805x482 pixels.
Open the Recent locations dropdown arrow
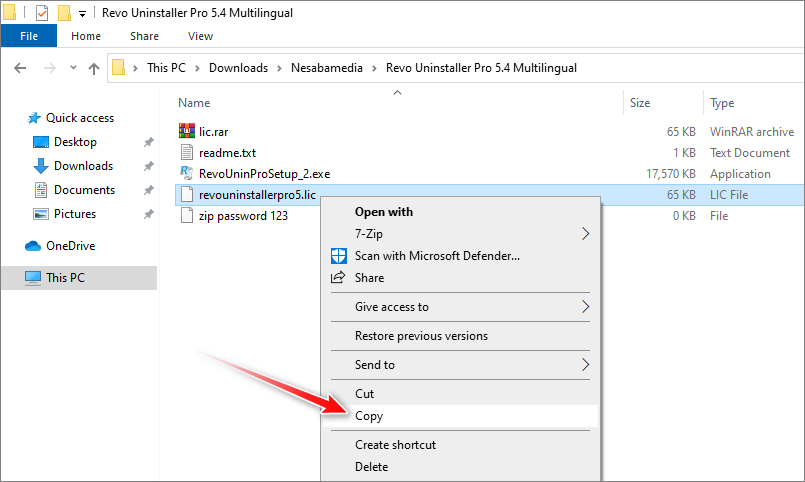click(73, 68)
